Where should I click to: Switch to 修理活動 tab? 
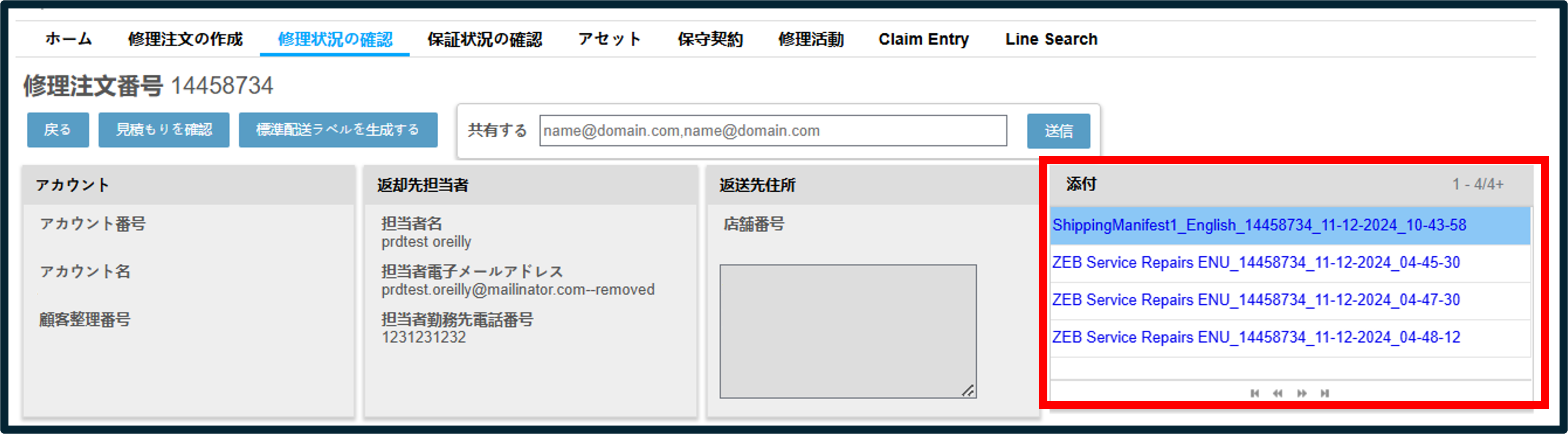(x=811, y=40)
